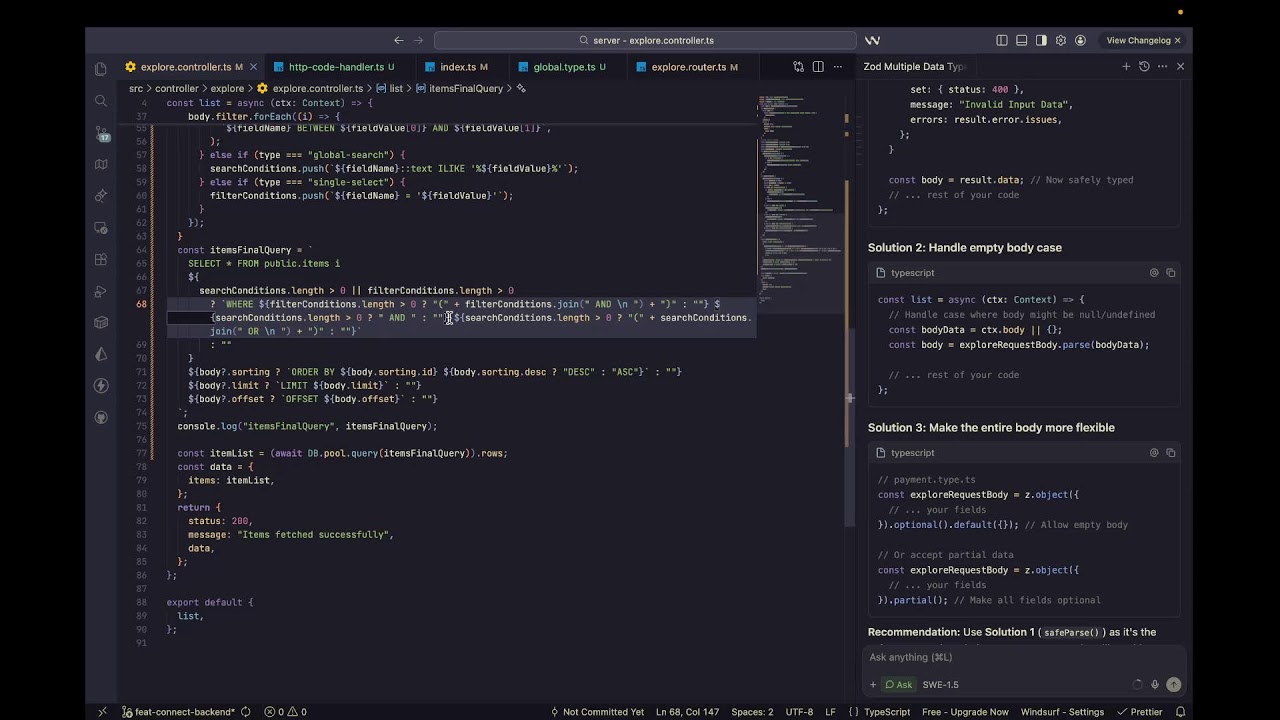Click View Changelog button
Screen dimensions: 1280x720
1138,41
